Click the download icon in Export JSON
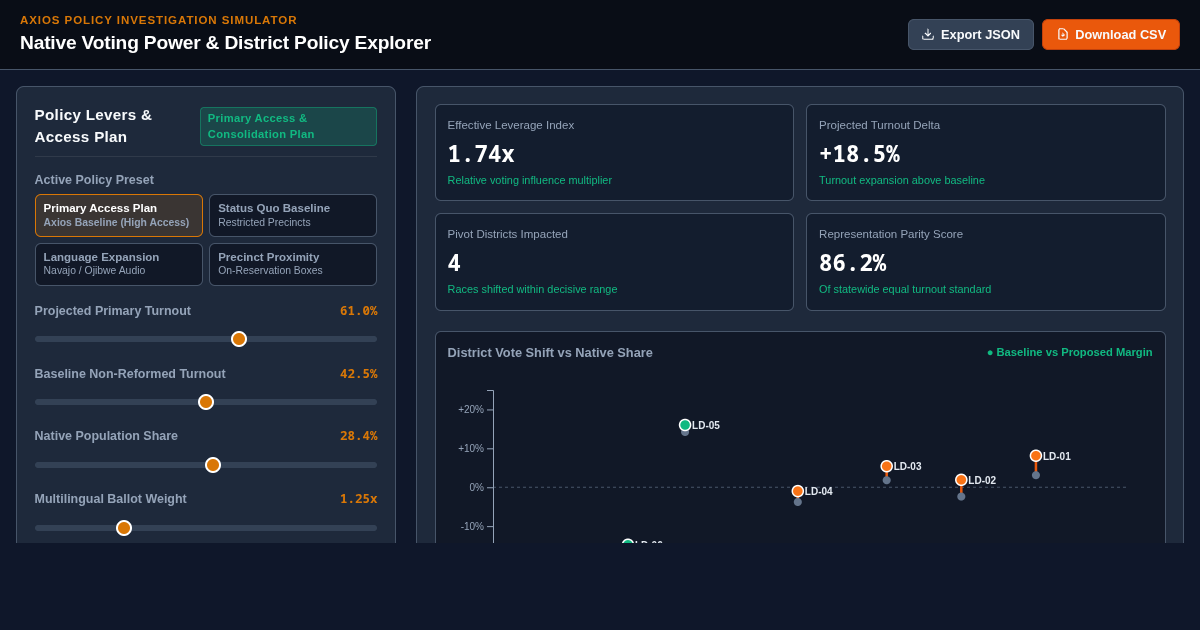Screen dimensions: 1200x630 click(928, 34)
